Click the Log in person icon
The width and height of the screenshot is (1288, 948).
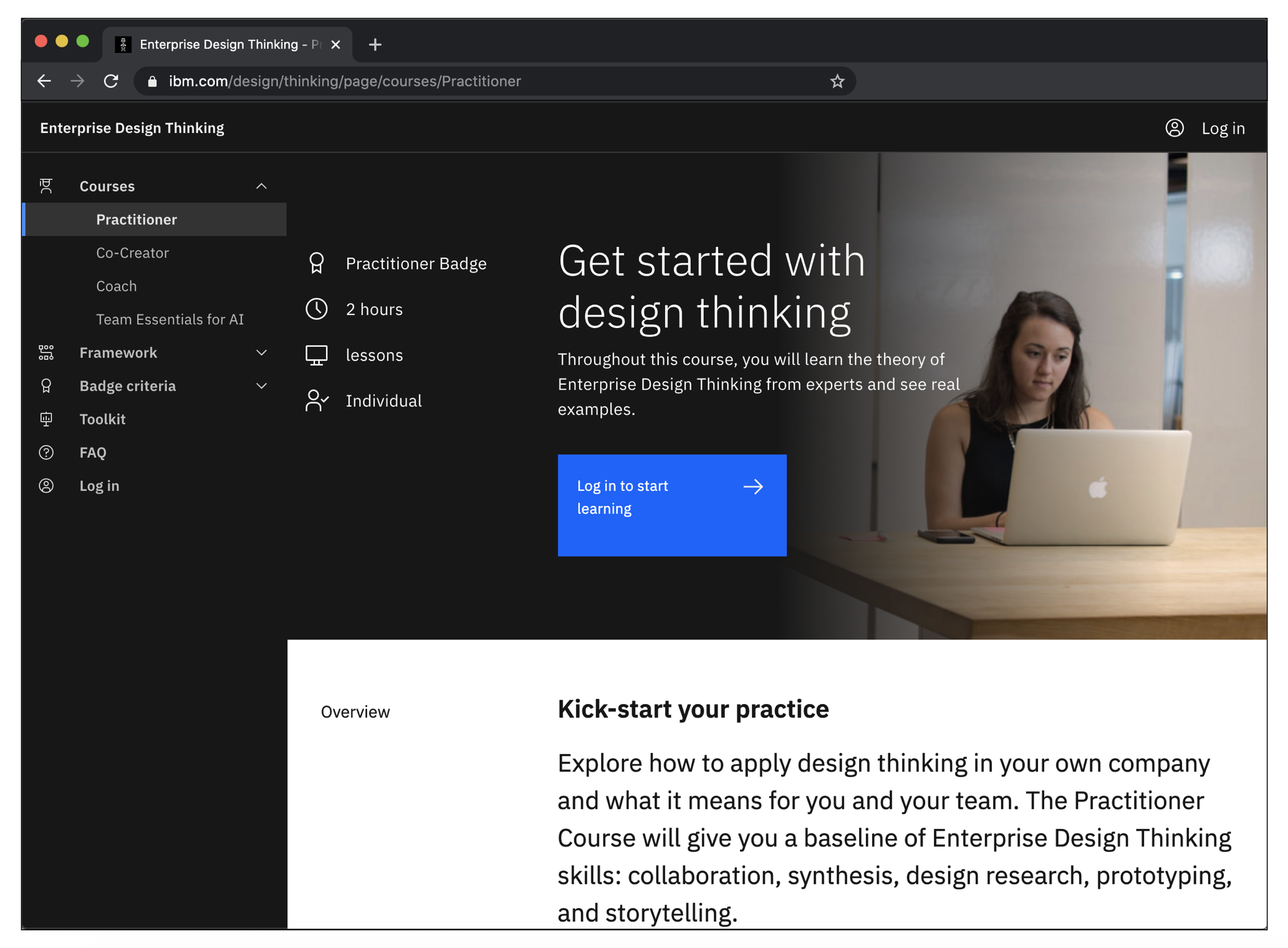(1176, 127)
